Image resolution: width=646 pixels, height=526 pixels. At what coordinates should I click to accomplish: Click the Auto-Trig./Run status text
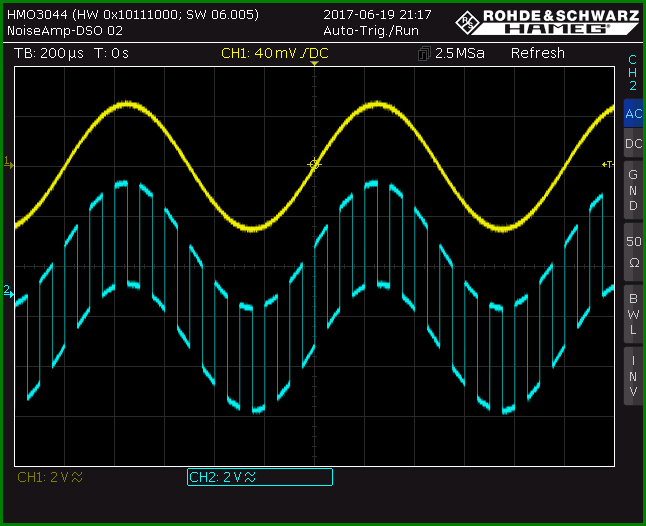coord(371,31)
